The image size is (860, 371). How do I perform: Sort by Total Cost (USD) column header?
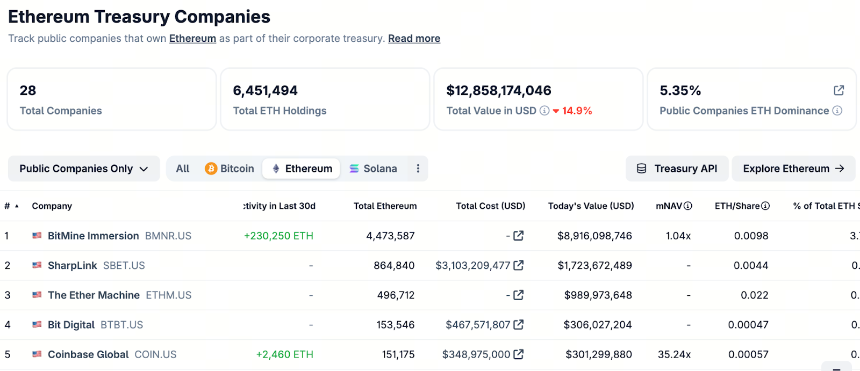(490, 206)
